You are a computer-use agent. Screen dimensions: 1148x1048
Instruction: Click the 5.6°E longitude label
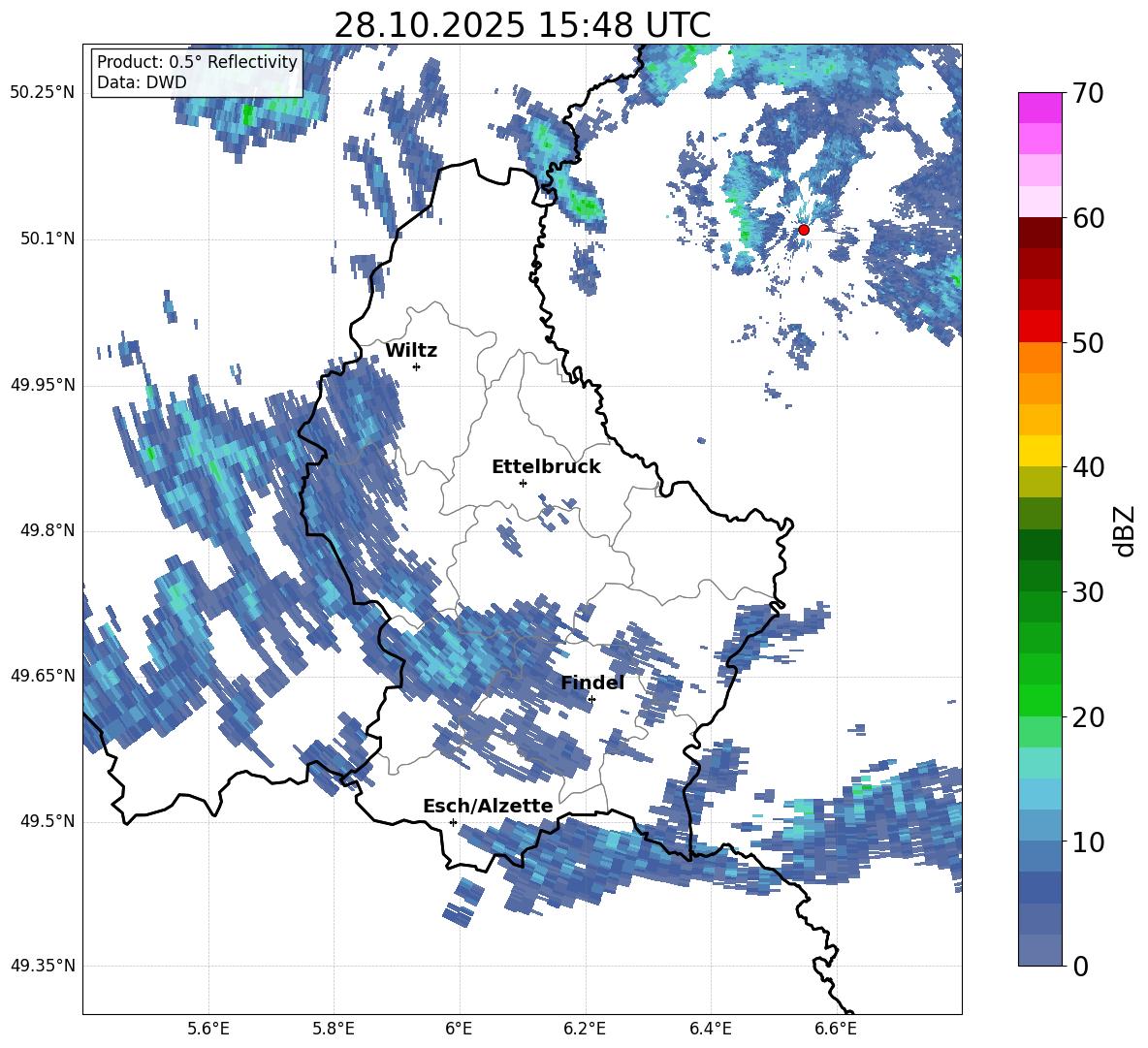coord(208,1029)
